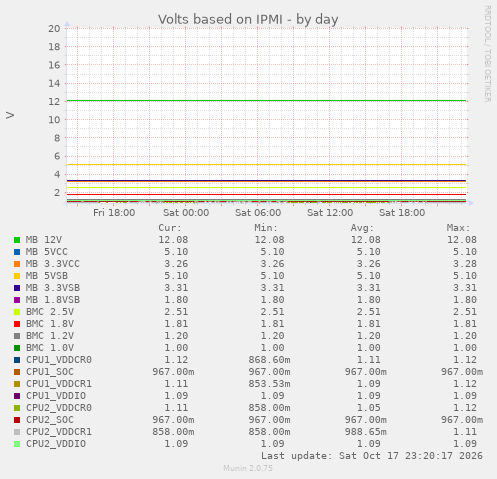The width and height of the screenshot is (497, 479).
Task: Select the MB 1.8VSB legend label
Action: pos(53,300)
